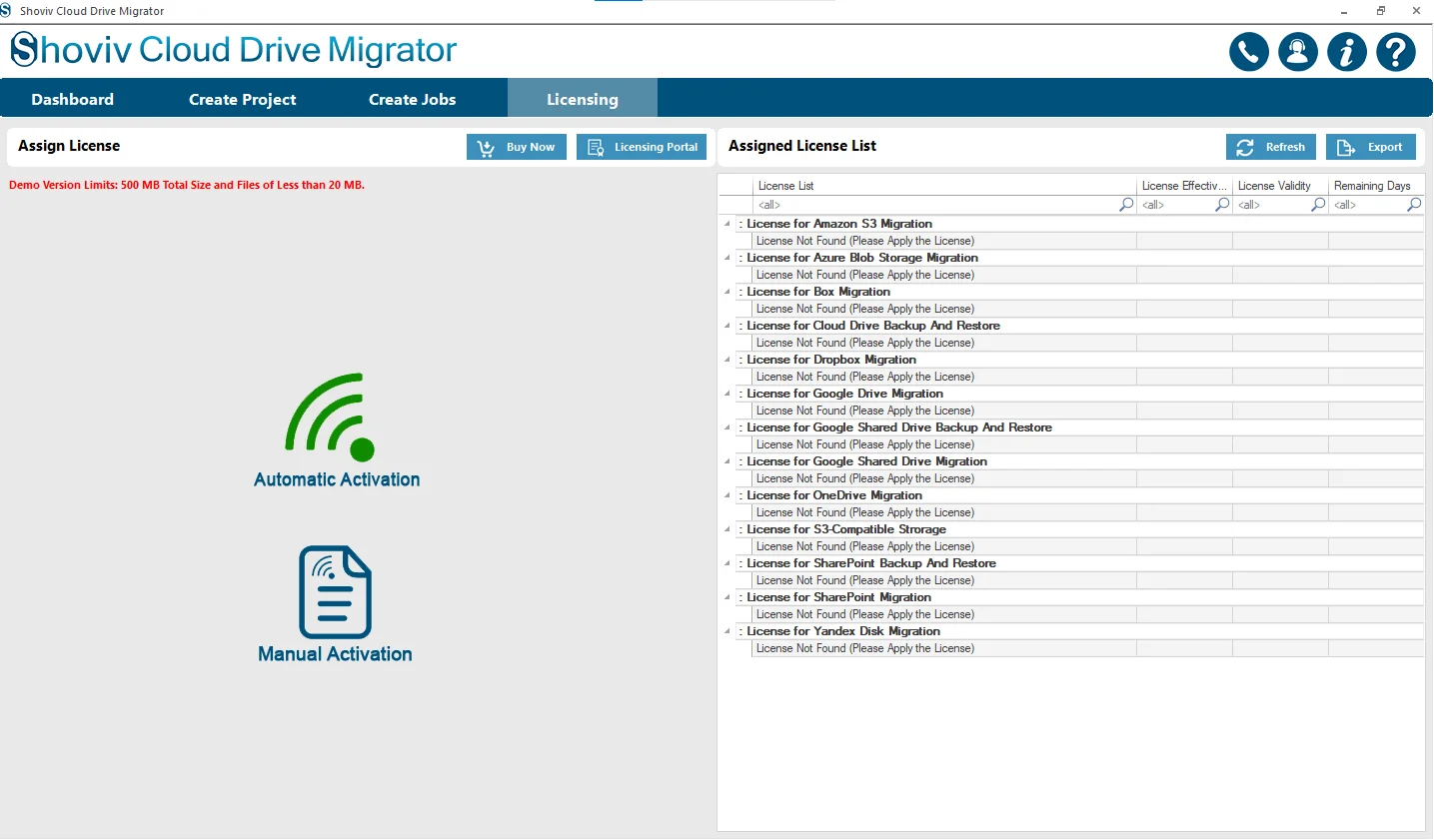Collapse License for Dropbox Migration group
The width and height of the screenshot is (1434, 840).
727,360
